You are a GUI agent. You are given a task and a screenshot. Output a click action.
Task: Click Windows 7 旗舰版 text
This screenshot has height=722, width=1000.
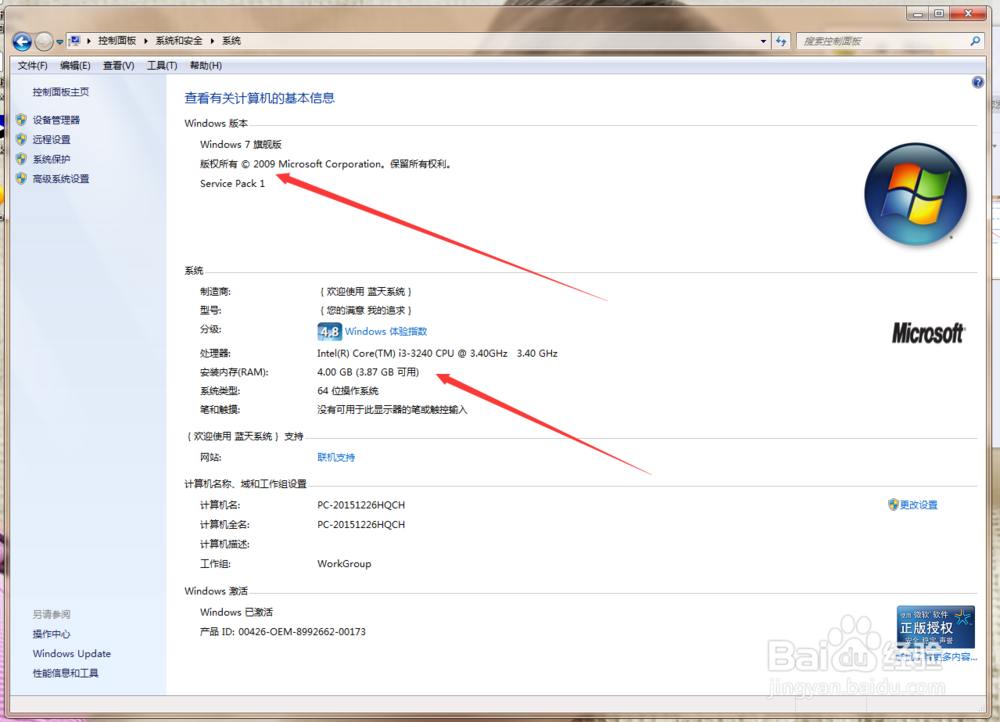(240, 145)
